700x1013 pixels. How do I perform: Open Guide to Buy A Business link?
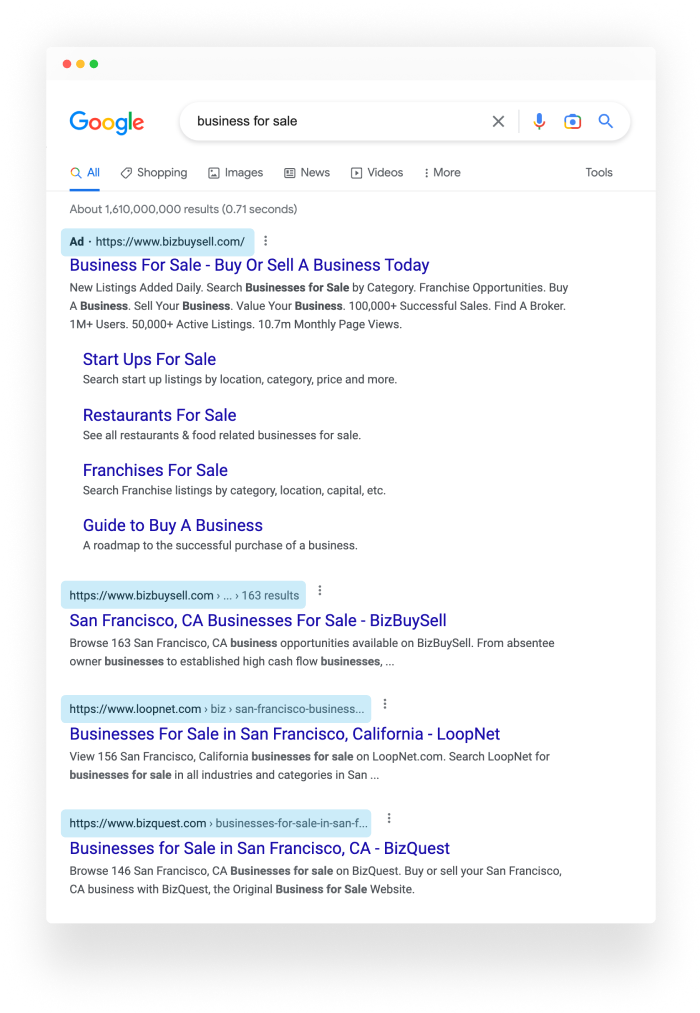[172, 525]
